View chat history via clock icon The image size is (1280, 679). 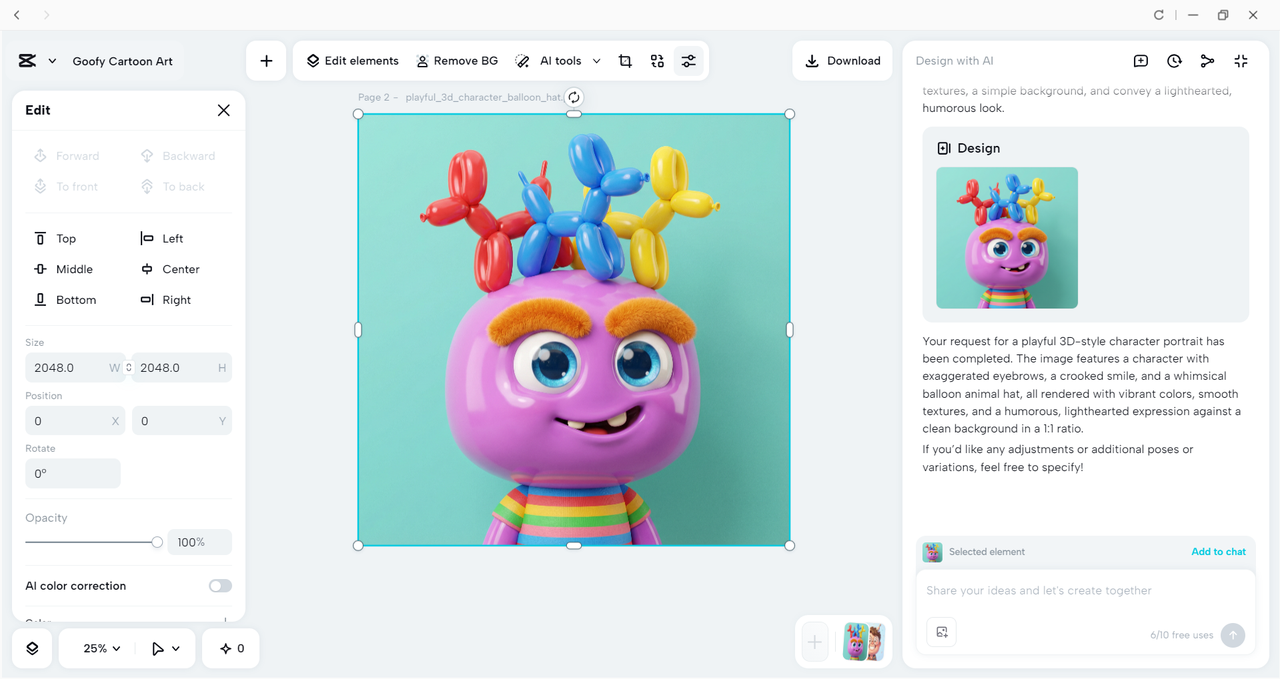tap(1174, 61)
